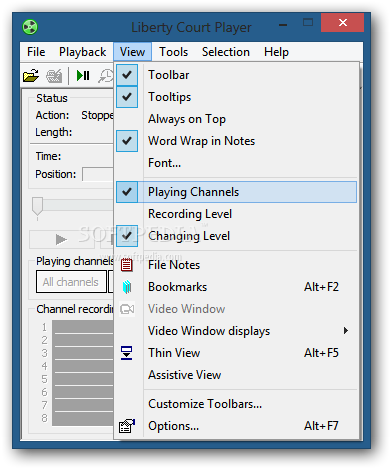The height and width of the screenshot is (469, 391).
Task: Enable the Recording Level display
Action: coord(237,214)
